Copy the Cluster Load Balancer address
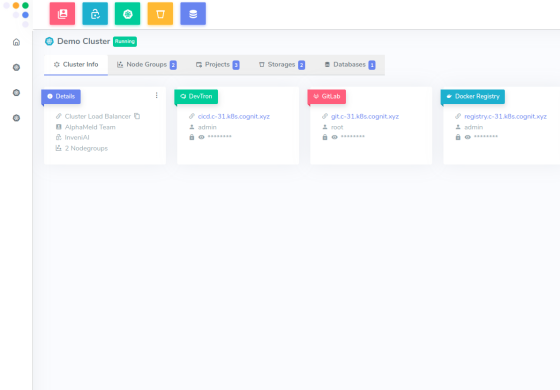 [137, 116]
